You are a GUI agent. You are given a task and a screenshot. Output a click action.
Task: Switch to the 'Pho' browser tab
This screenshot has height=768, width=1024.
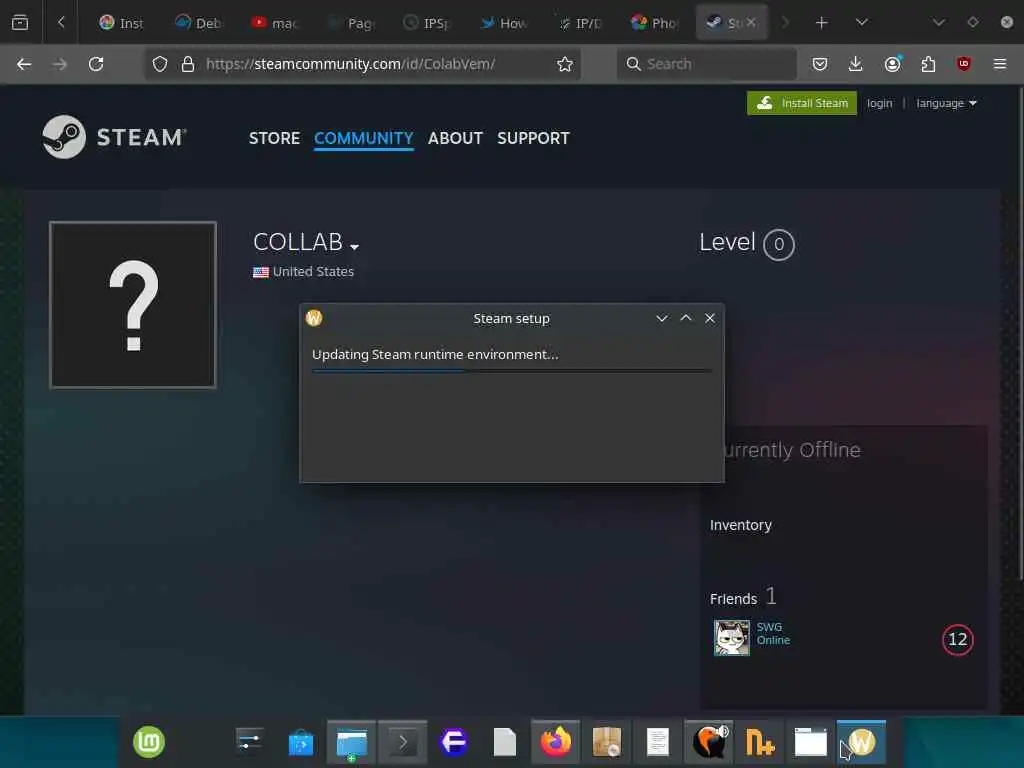point(655,23)
